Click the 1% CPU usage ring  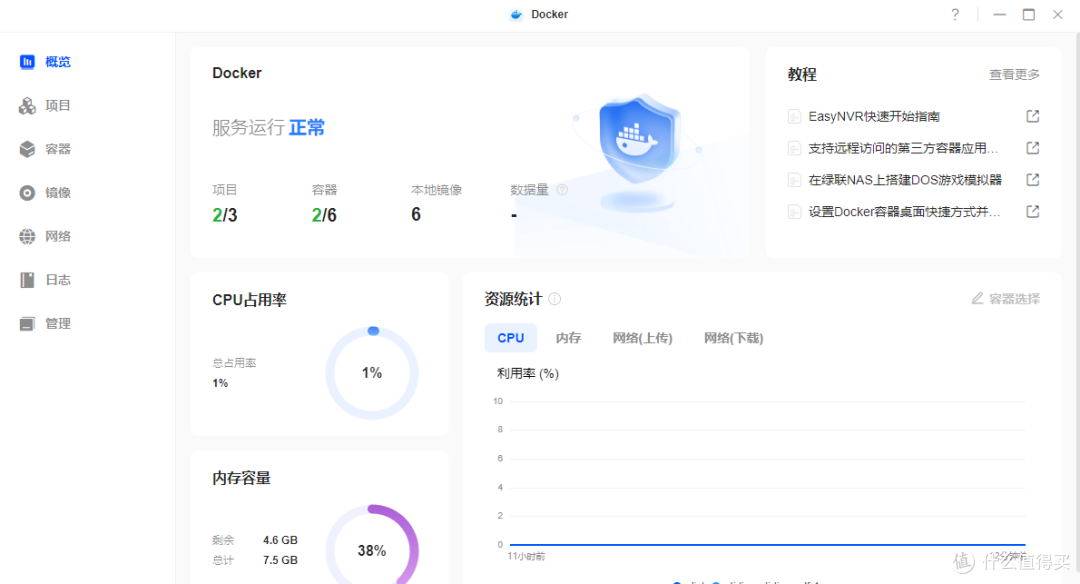point(372,373)
